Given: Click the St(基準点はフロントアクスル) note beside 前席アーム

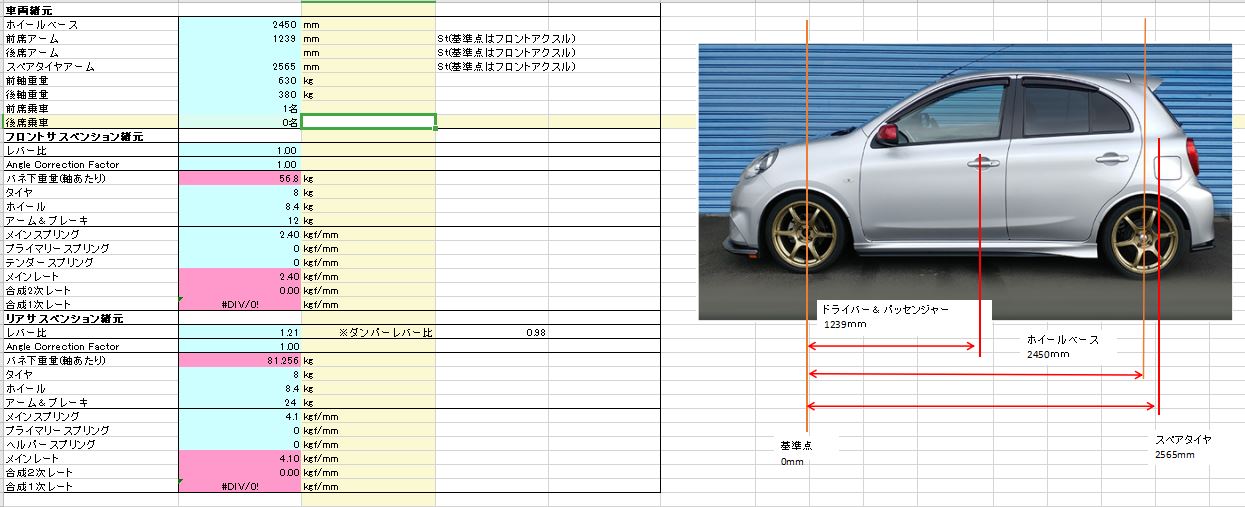Looking at the screenshot, I should pos(507,38).
